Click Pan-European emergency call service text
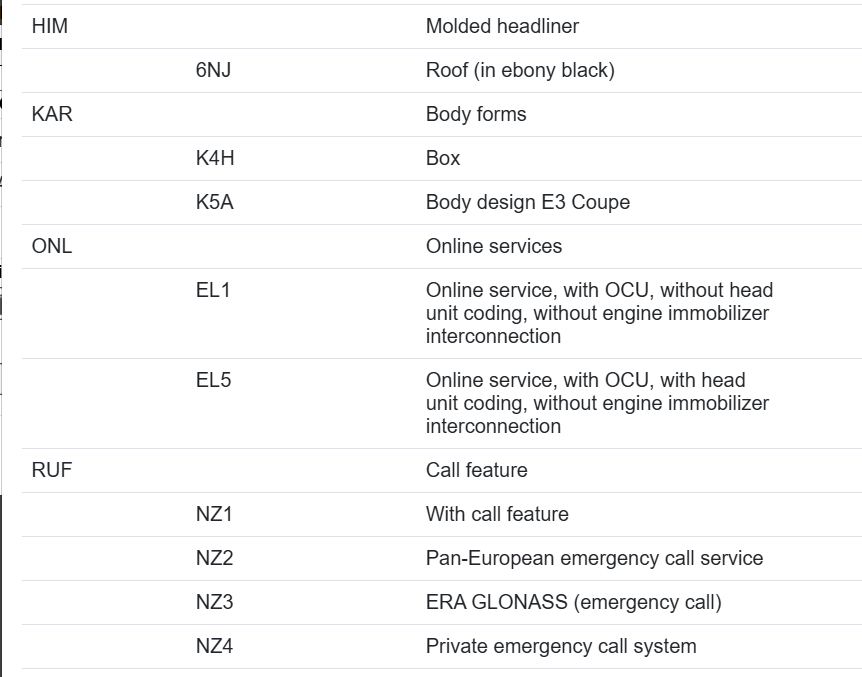The width and height of the screenshot is (862, 677). coord(594,558)
